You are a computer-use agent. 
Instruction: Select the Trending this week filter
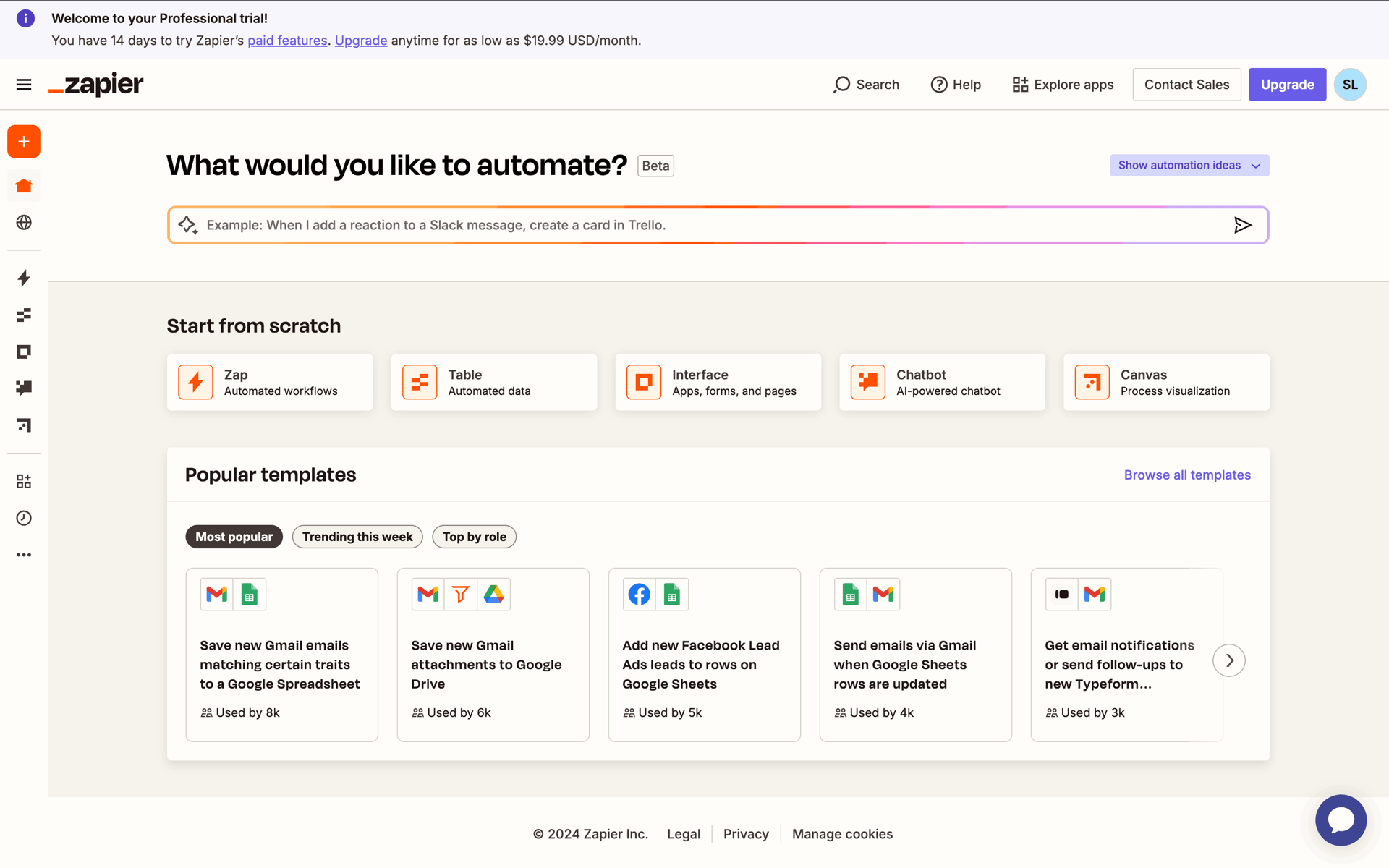(x=357, y=537)
